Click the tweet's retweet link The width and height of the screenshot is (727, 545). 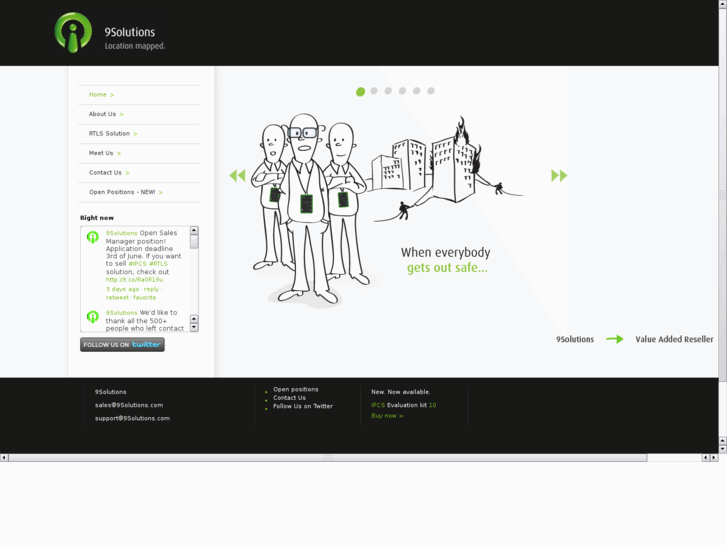tap(117, 297)
